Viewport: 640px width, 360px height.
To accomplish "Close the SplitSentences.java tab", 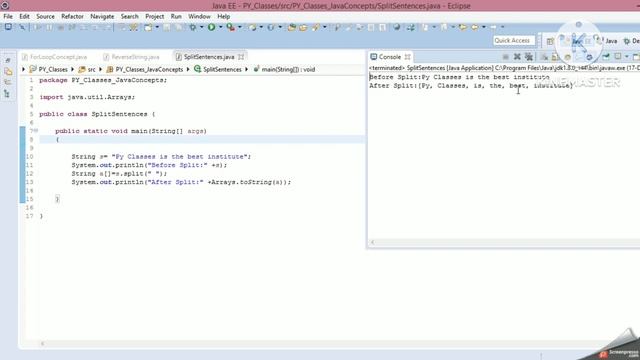I will click(241, 57).
